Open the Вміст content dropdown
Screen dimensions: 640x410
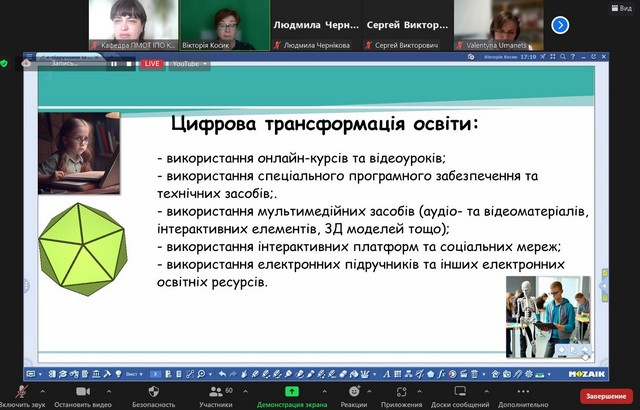click(x=134, y=374)
